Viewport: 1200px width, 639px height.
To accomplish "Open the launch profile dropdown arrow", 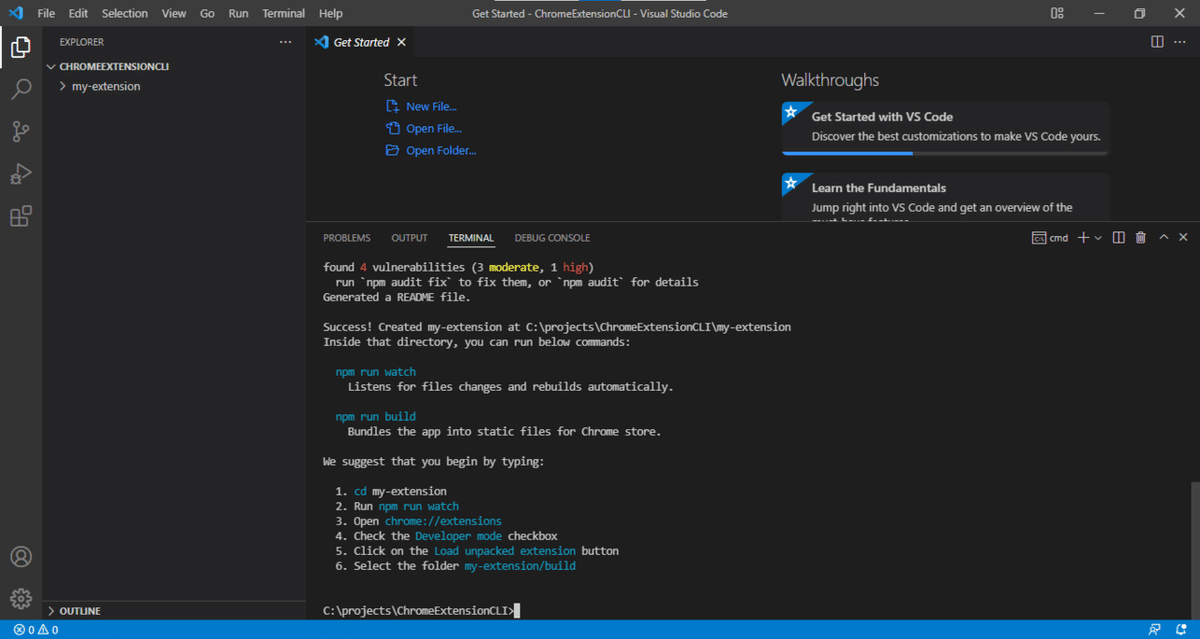I will coord(1098,238).
